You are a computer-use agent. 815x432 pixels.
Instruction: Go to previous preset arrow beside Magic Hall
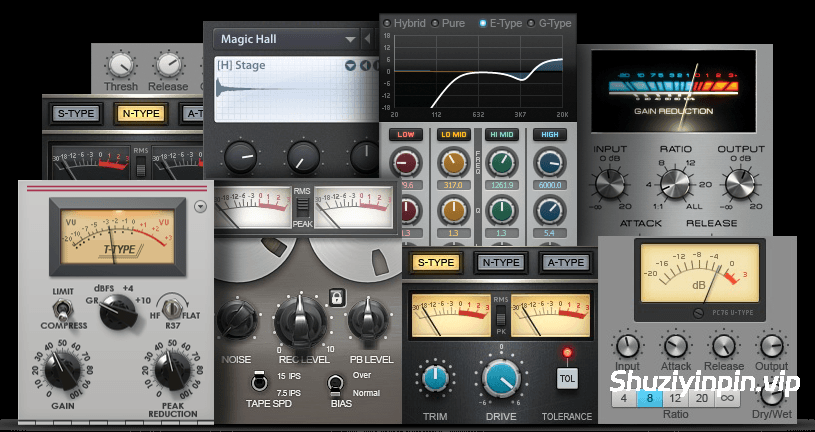pos(367,39)
